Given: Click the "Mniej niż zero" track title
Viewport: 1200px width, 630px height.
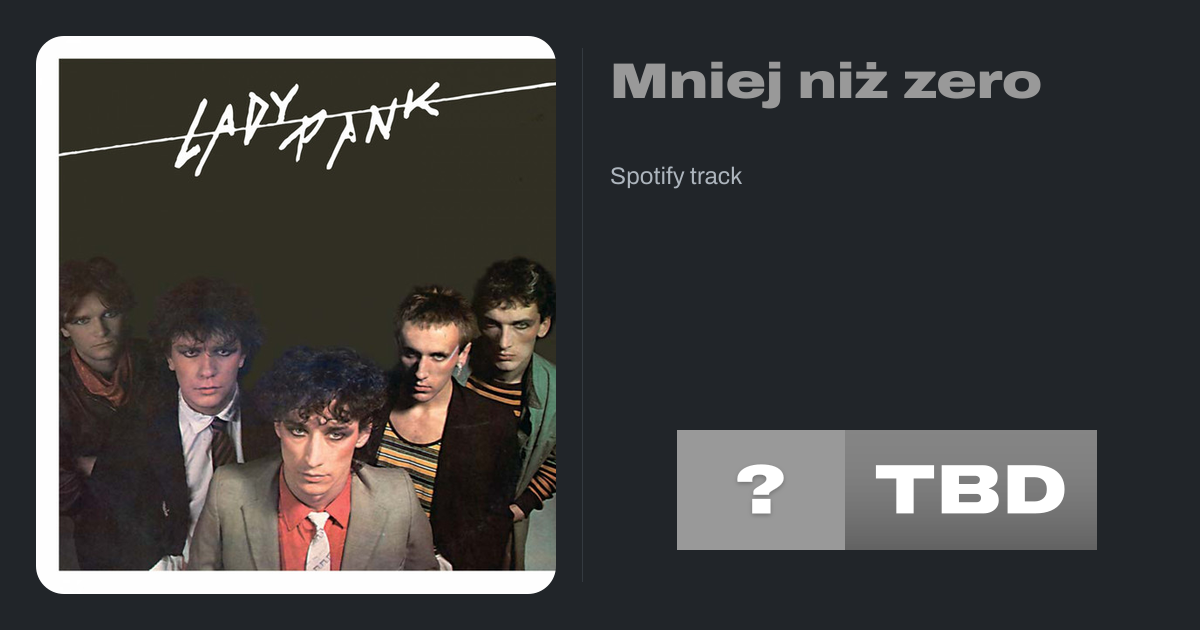Looking at the screenshot, I should [x=826, y=81].
